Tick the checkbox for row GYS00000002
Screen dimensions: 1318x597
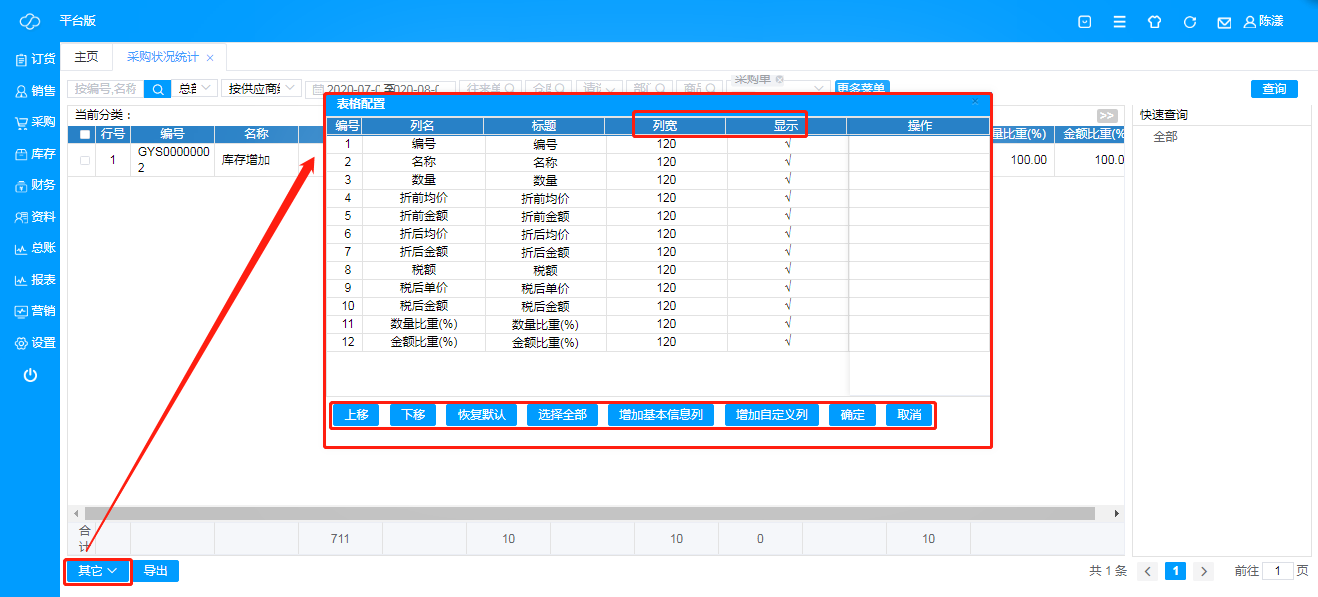[x=84, y=160]
